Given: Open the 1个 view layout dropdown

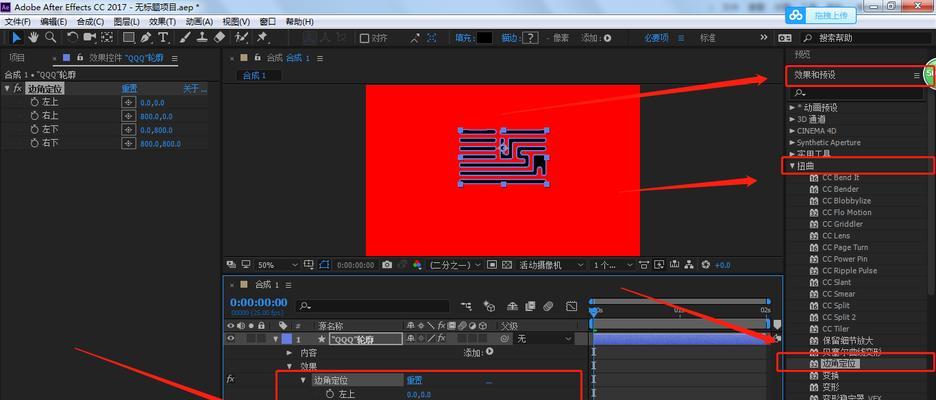Looking at the screenshot, I should (x=612, y=265).
